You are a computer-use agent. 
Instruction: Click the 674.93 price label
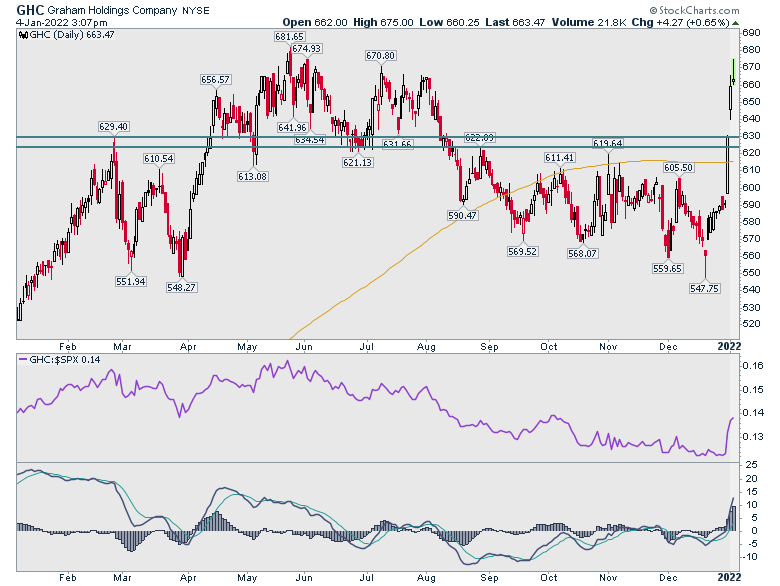pos(306,49)
